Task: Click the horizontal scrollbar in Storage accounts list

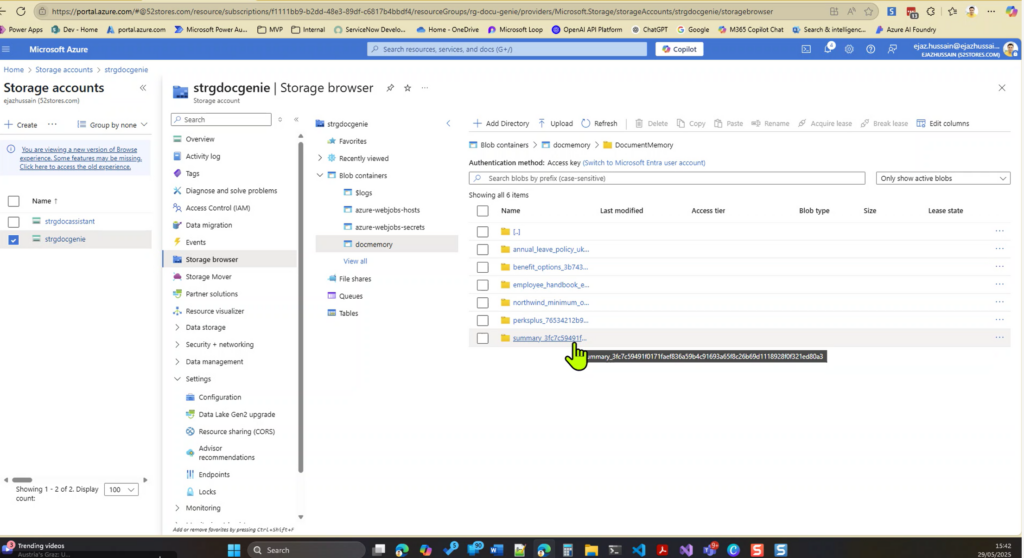Action: [22, 480]
